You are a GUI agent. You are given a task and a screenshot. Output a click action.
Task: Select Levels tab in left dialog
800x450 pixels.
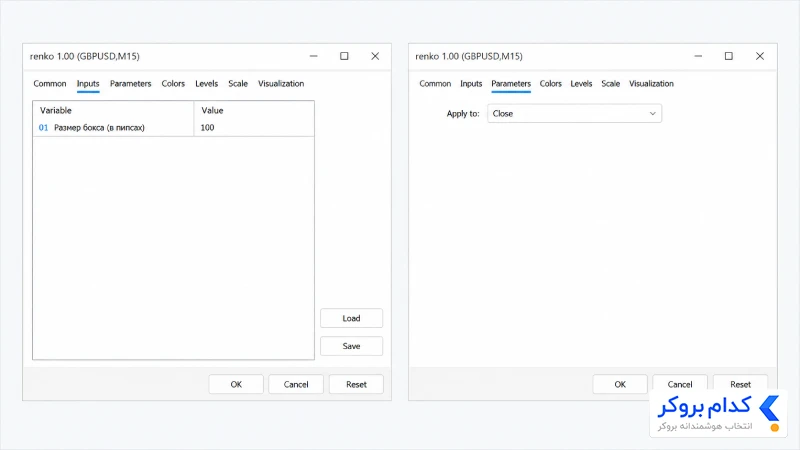point(207,84)
